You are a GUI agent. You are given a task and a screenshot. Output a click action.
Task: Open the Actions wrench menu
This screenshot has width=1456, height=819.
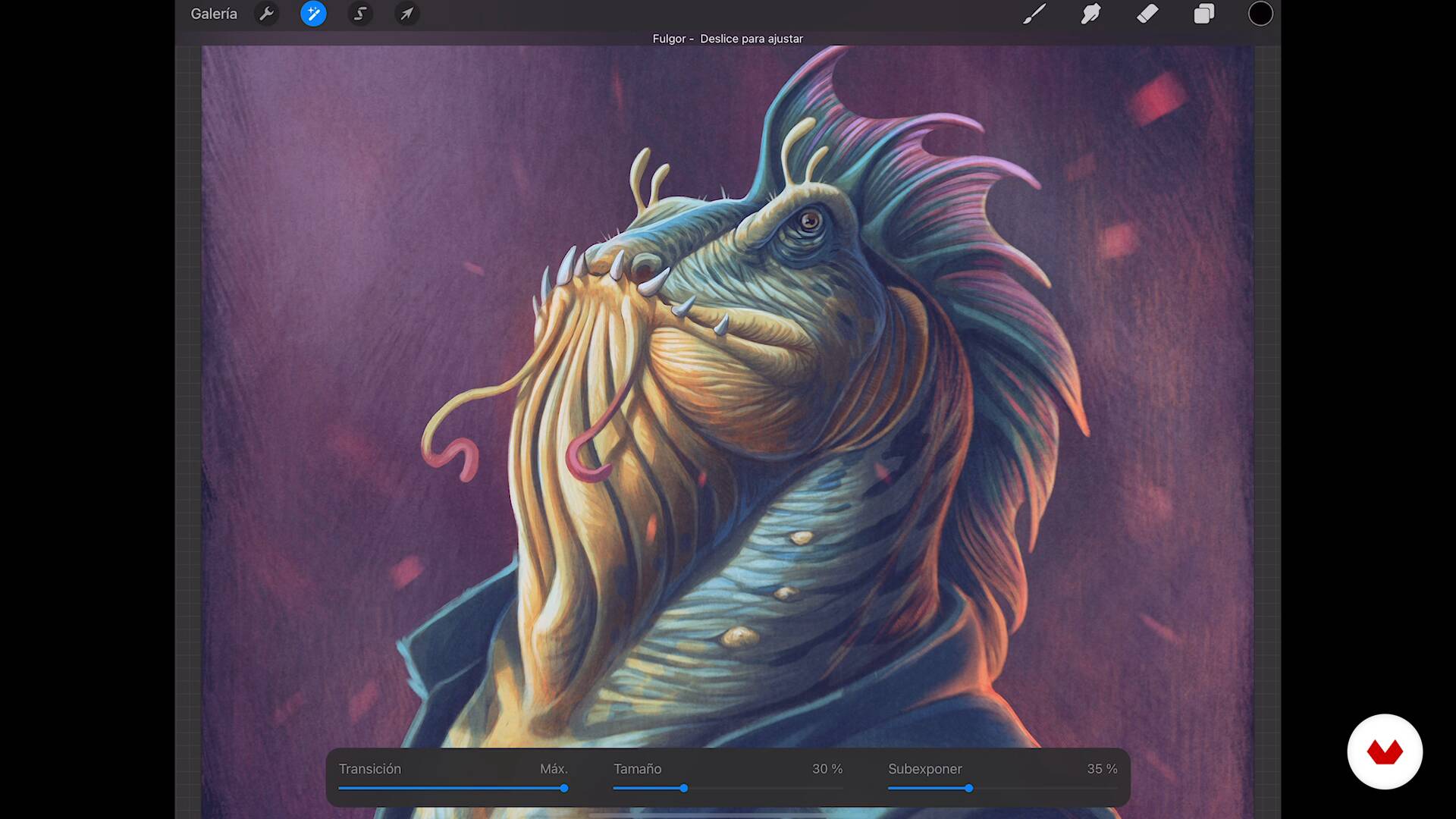266,14
